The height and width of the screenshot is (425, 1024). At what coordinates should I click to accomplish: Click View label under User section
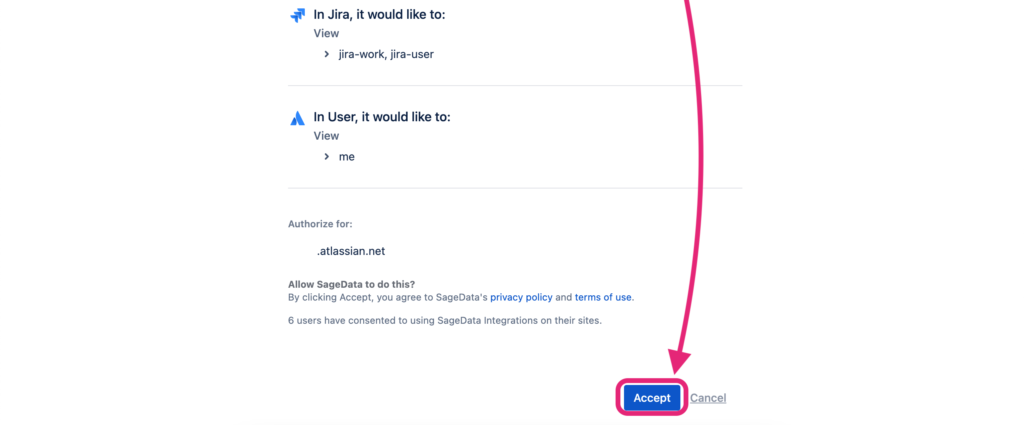pos(326,136)
